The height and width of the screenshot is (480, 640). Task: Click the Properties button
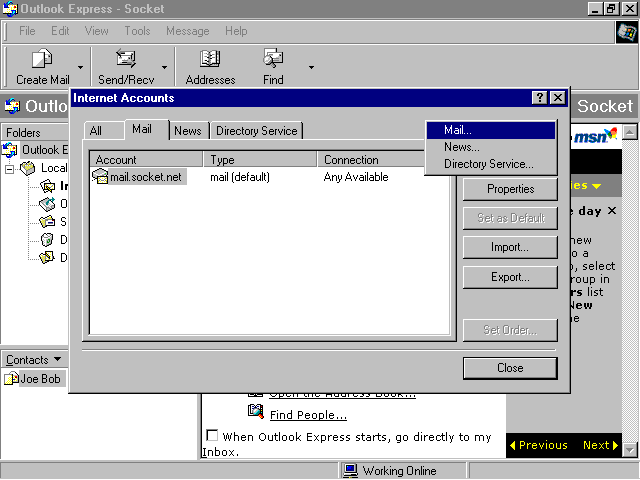pyautogui.click(x=510, y=189)
